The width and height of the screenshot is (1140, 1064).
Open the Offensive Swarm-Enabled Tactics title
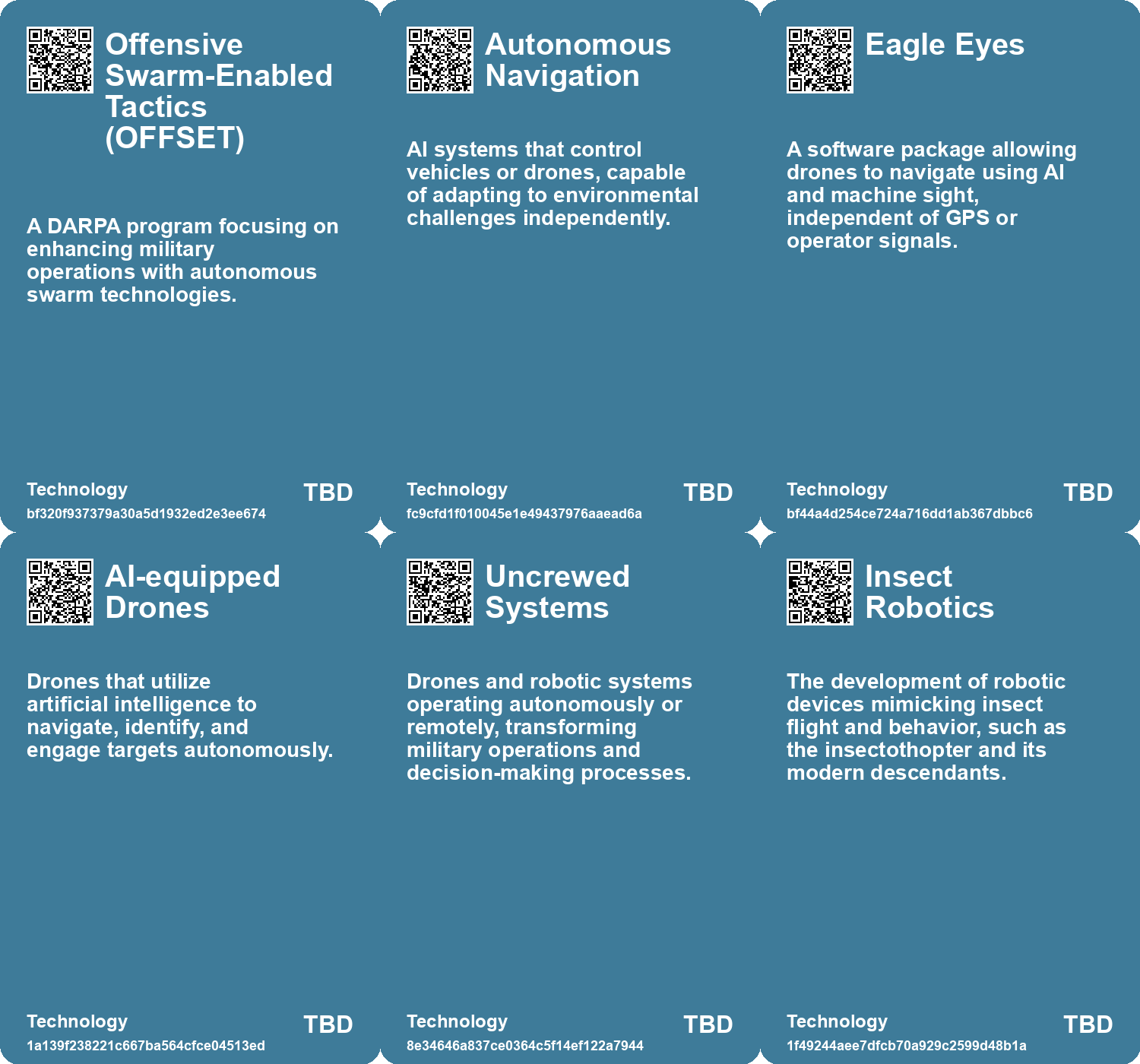tap(218, 91)
